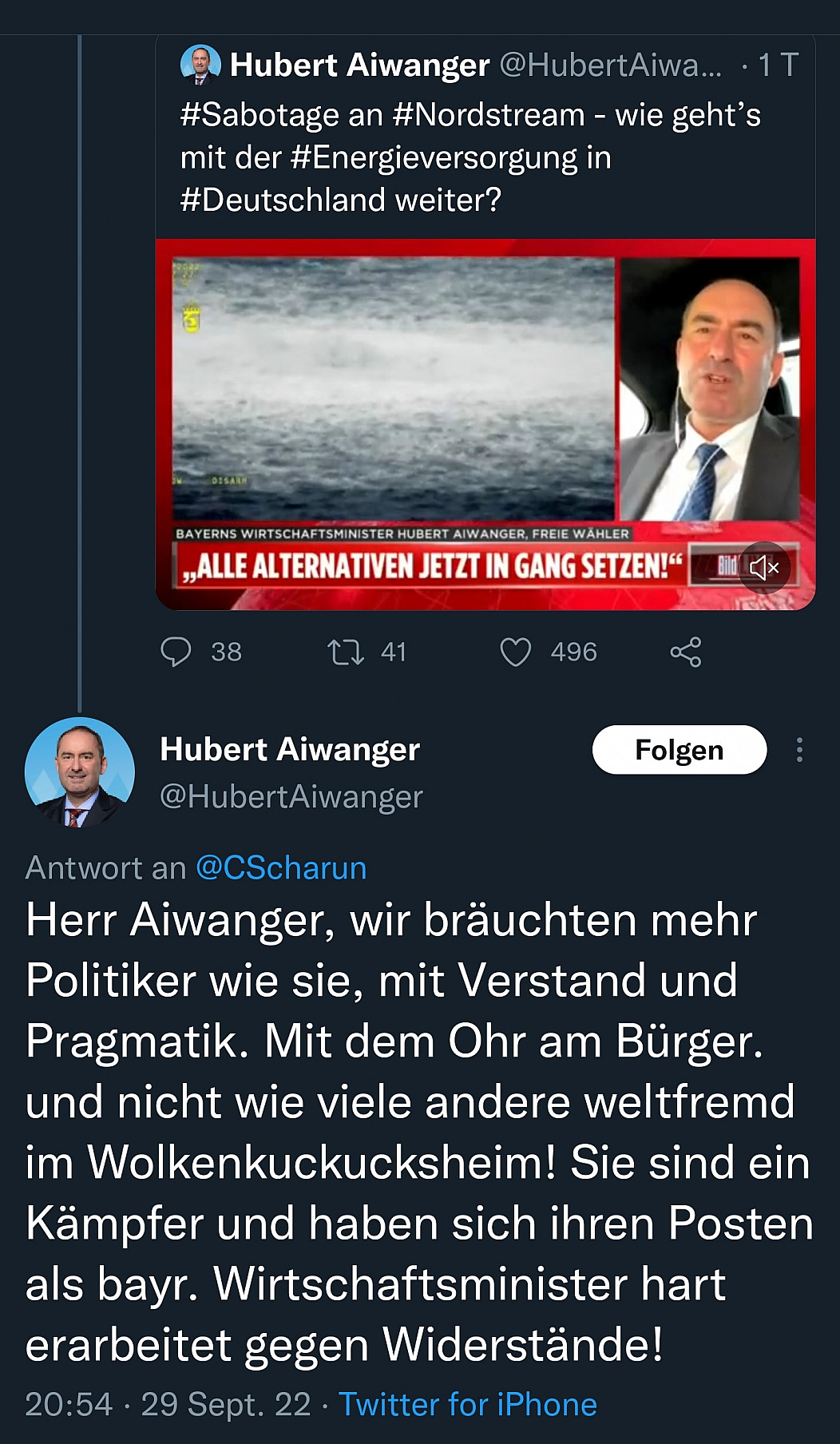This screenshot has height=1444, width=840.
Task: Tap the Folgen button
Action: pyautogui.click(x=680, y=750)
